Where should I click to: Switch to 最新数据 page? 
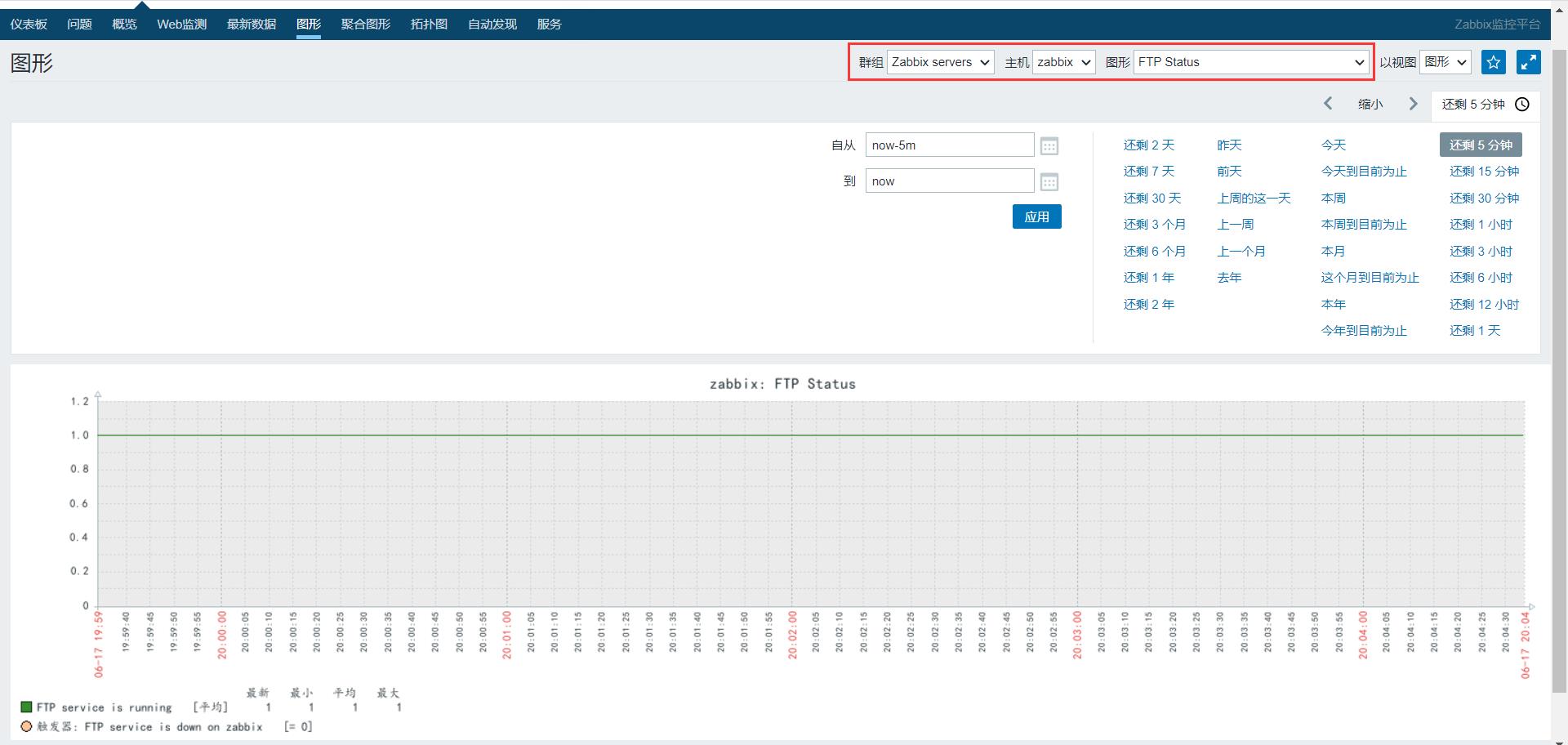[x=252, y=25]
